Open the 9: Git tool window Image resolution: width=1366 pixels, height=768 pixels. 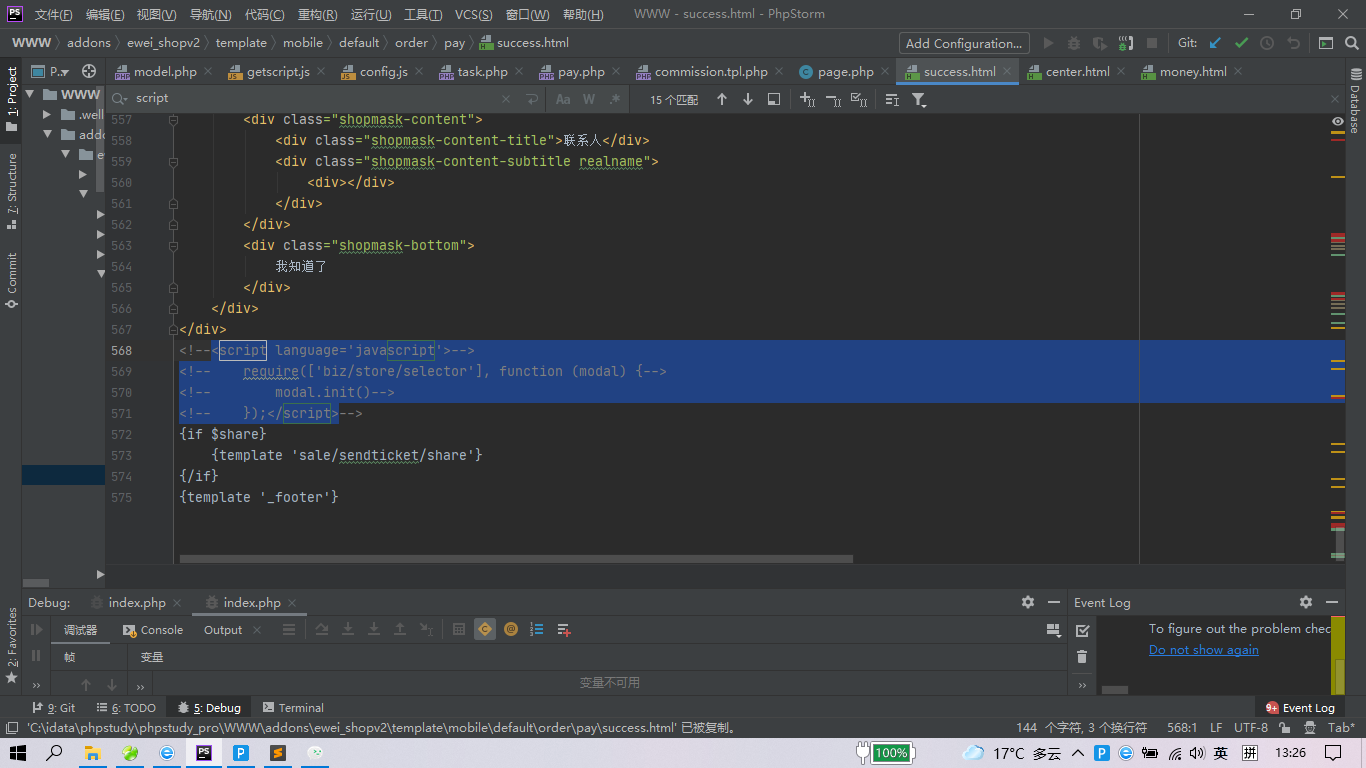point(54,707)
